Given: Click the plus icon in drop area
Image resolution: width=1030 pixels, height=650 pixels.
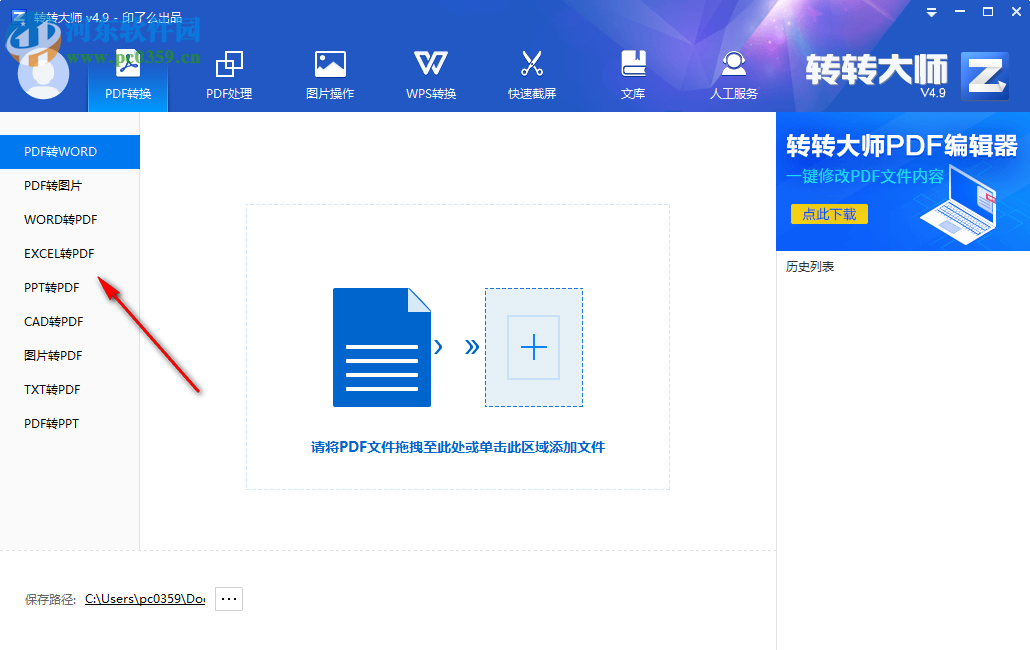Looking at the screenshot, I should (533, 347).
